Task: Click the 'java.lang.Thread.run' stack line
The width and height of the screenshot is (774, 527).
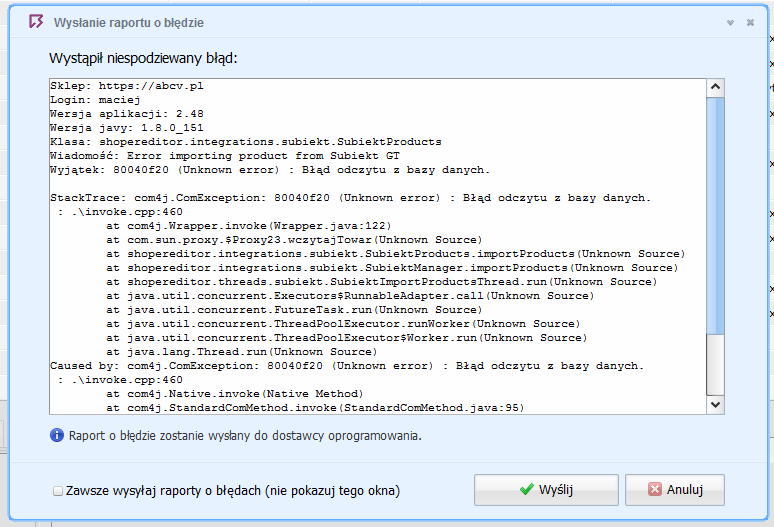Action: 242,352
